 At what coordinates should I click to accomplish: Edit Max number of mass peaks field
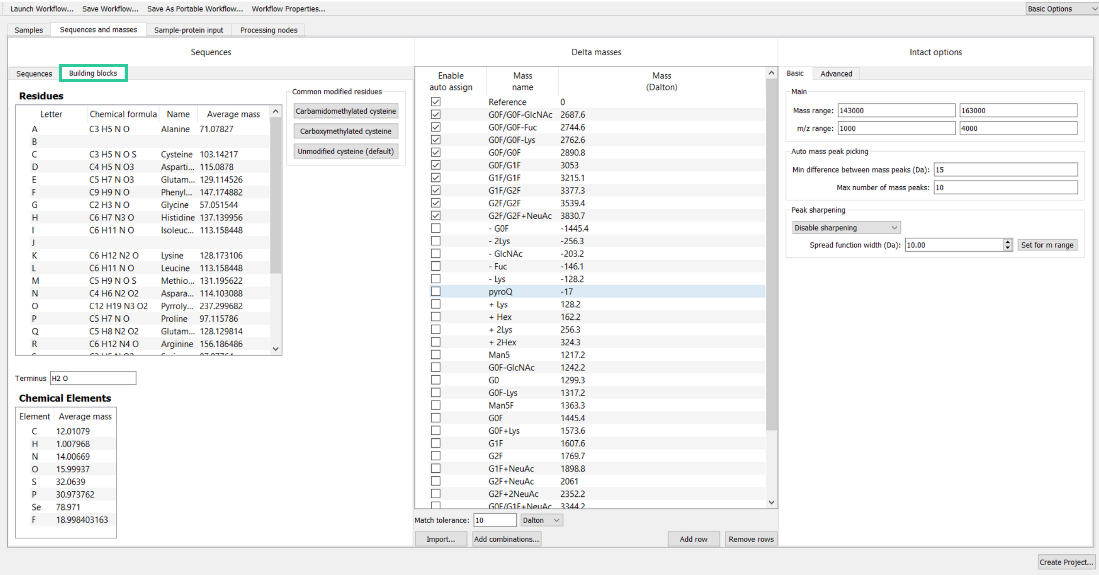1006,187
